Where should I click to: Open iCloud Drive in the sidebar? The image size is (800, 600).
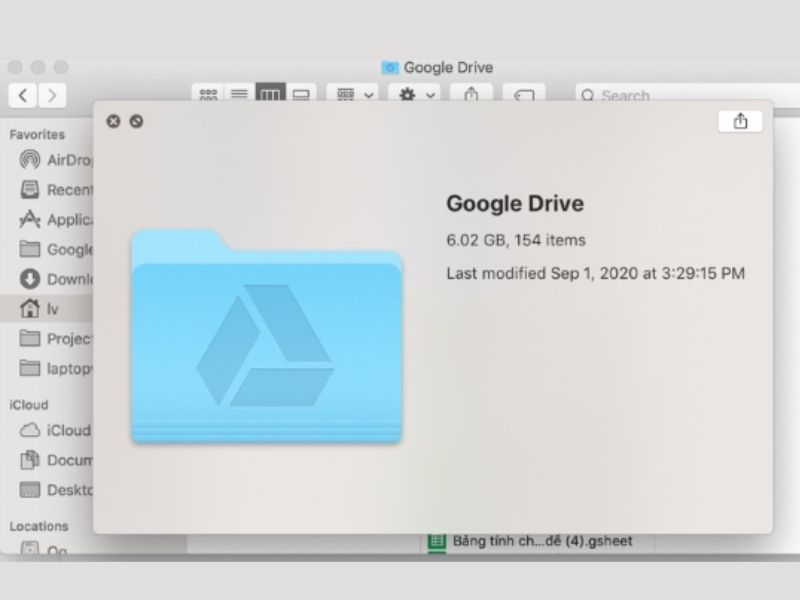click(x=55, y=430)
